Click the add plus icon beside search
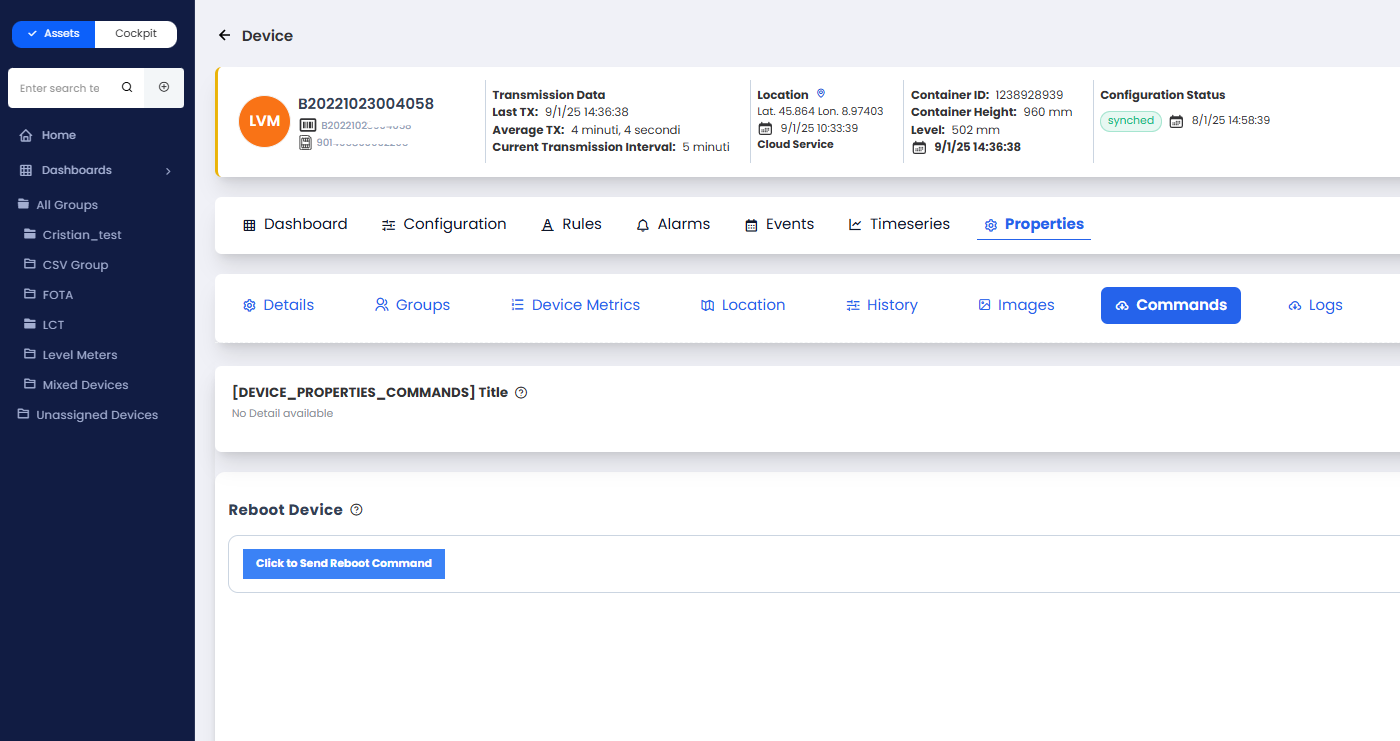The width and height of the screenshot is (1400, 741). 164,88
